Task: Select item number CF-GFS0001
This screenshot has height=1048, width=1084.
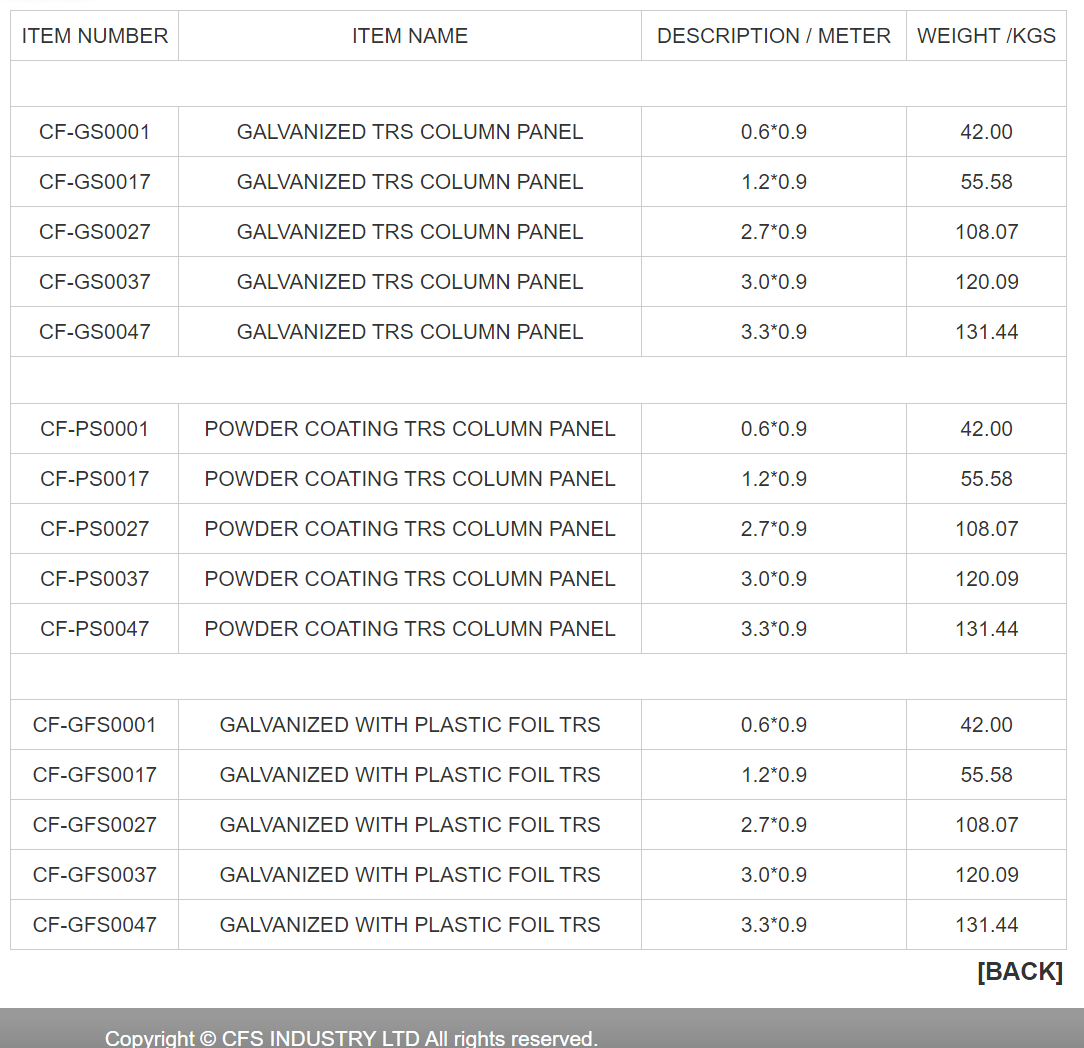Action: click(95, 725)
